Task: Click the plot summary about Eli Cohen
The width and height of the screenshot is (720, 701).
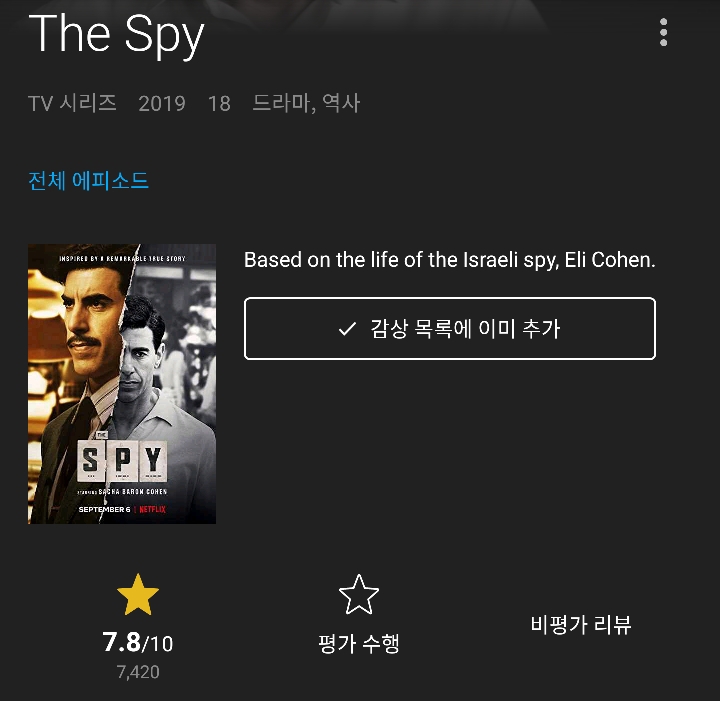Action: point(450,260)
